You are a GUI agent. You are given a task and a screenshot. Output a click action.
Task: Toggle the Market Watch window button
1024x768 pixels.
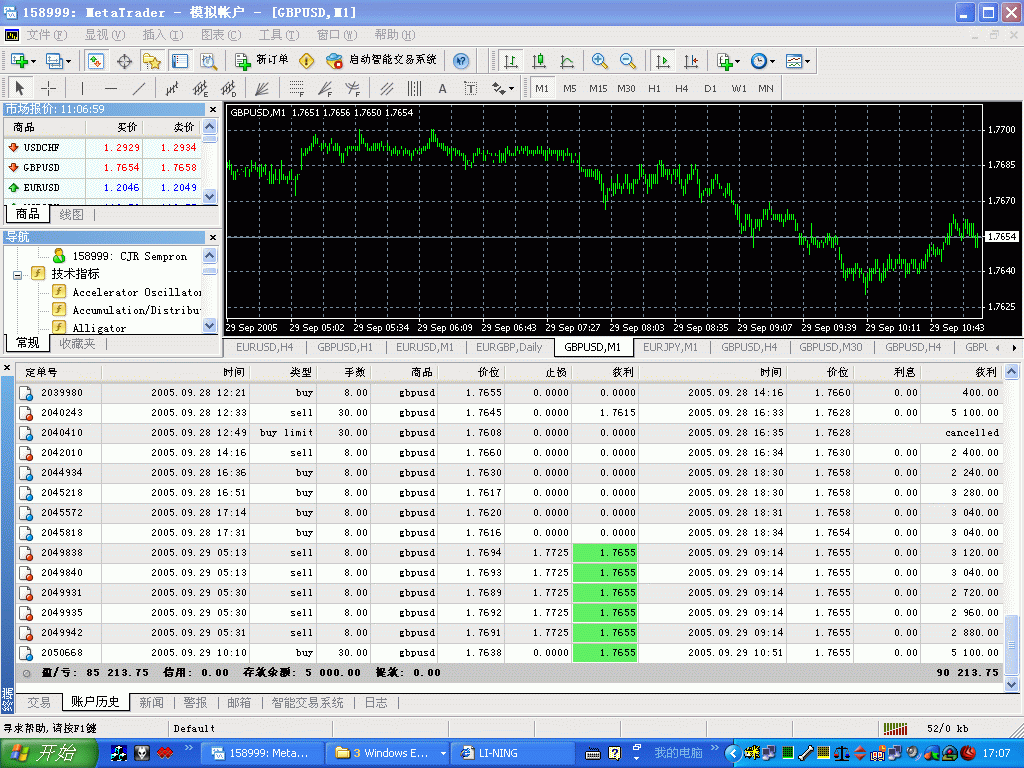(96, 61)
